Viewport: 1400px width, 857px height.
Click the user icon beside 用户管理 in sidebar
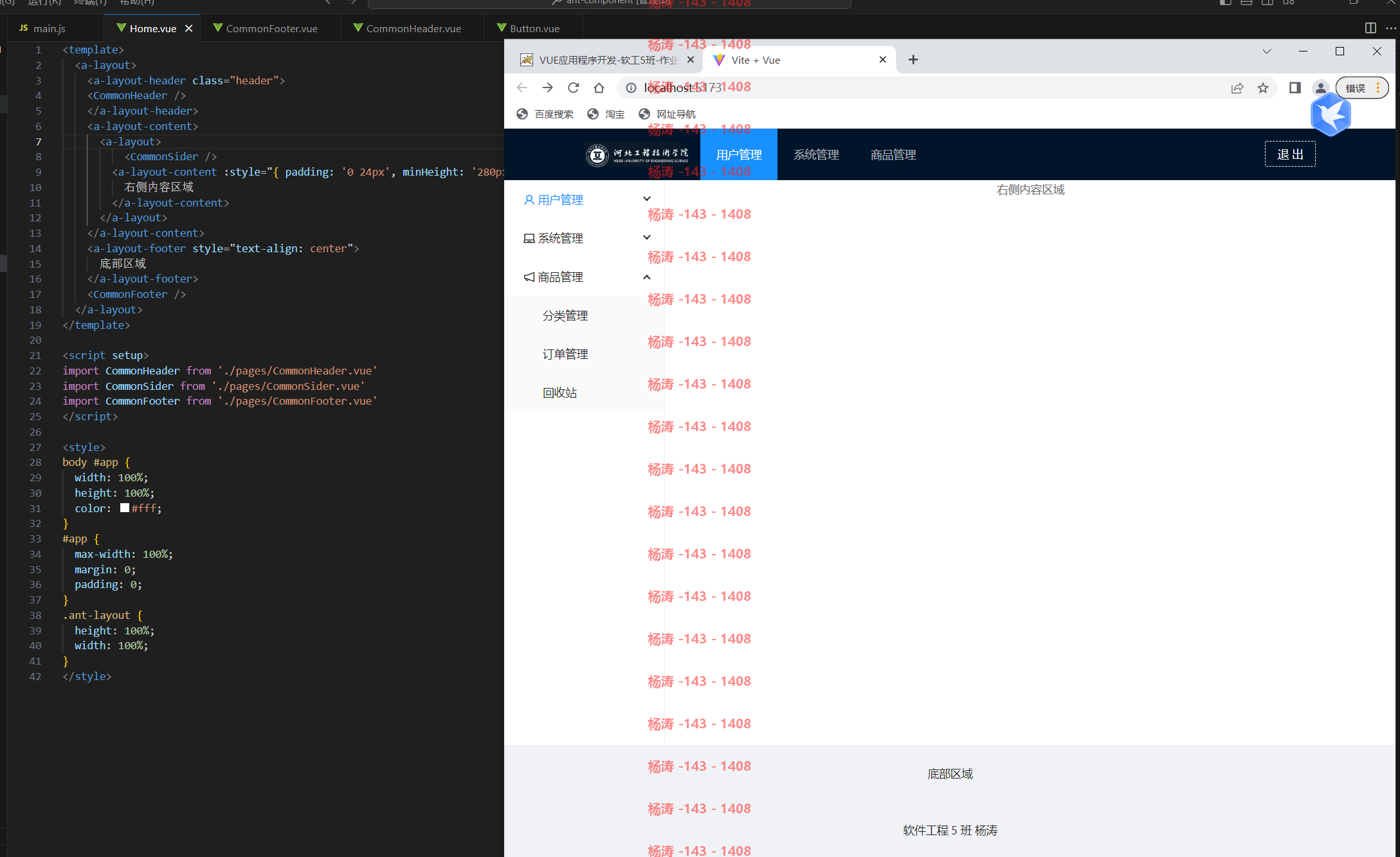529,200
